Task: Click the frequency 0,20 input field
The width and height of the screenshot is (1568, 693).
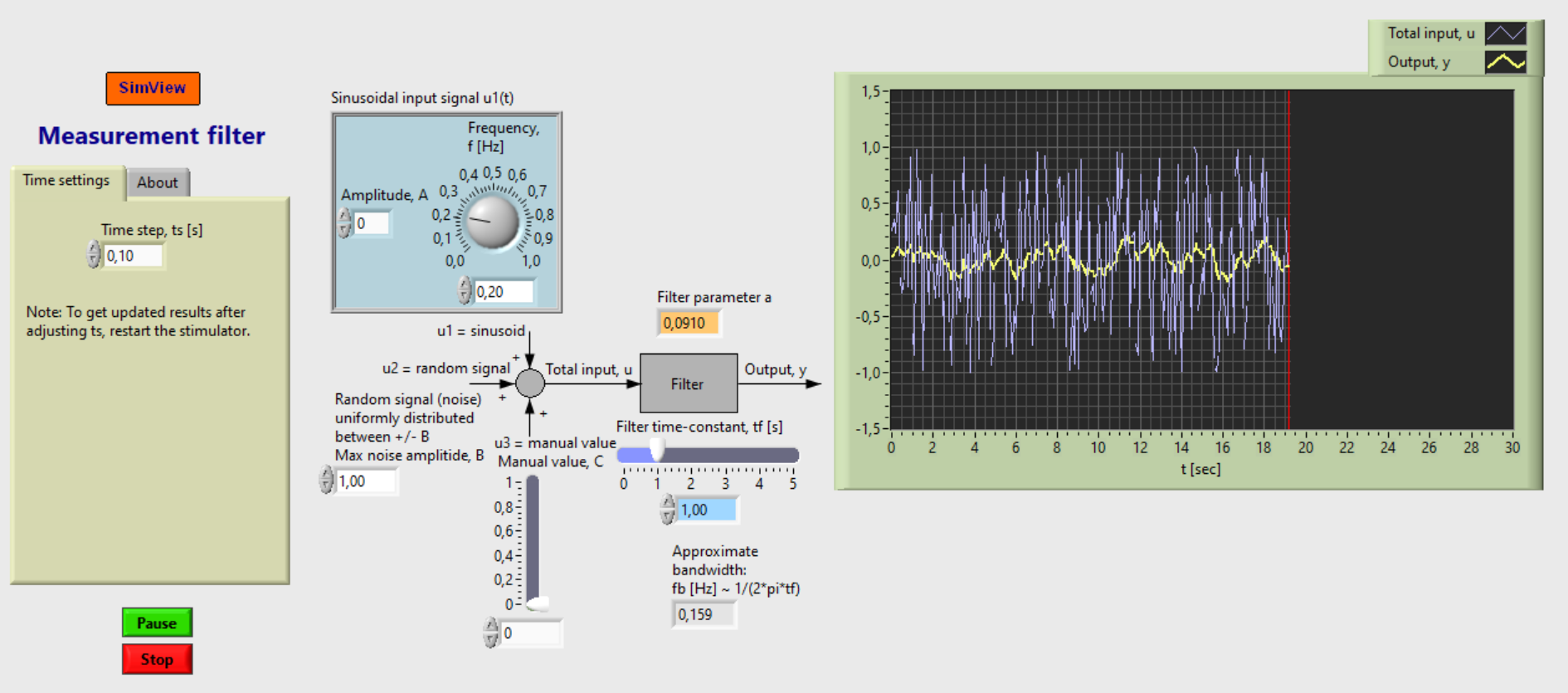Action: pyautogui.click(x=504, y=292)
